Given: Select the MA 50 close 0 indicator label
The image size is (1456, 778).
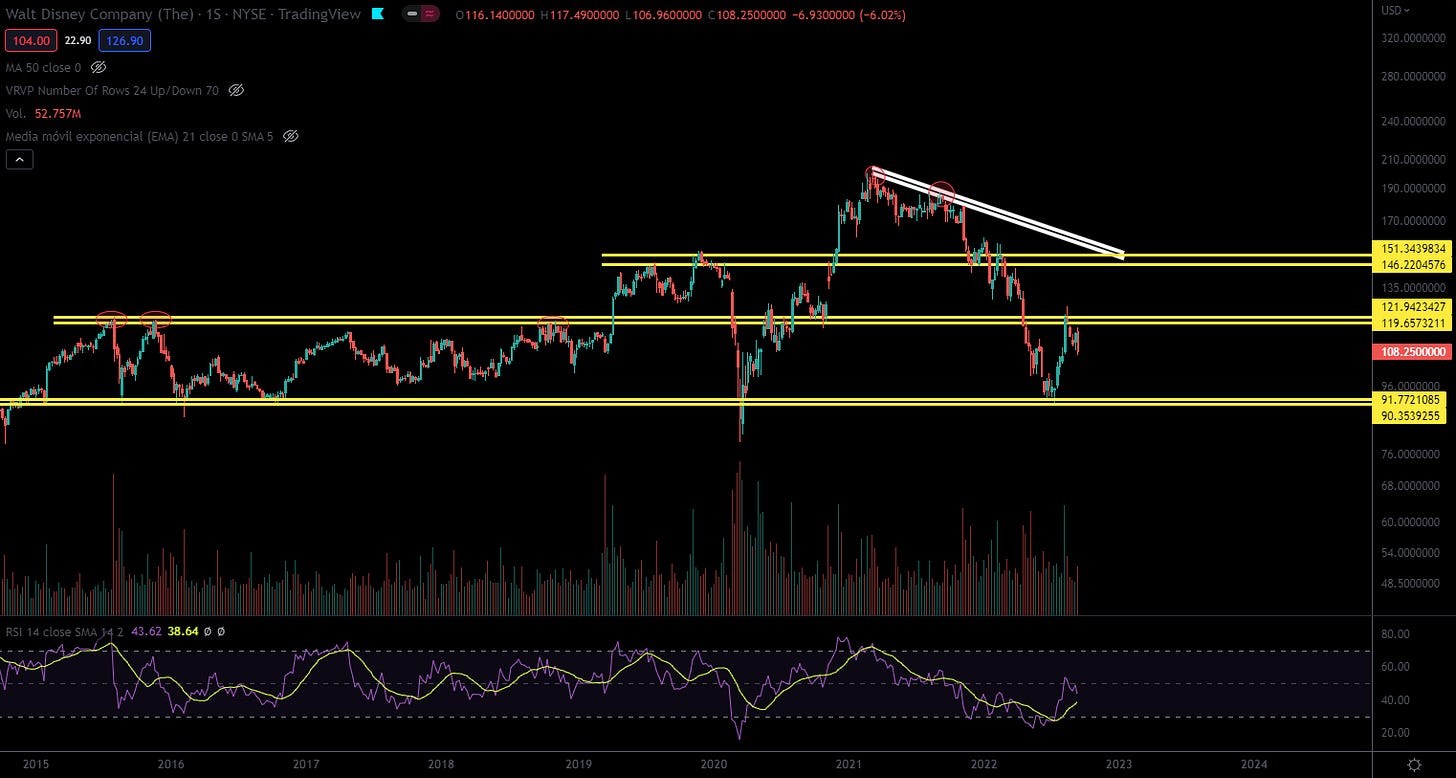Looking at the screenshot, I should pyautogui.click(x=43, y=68).
